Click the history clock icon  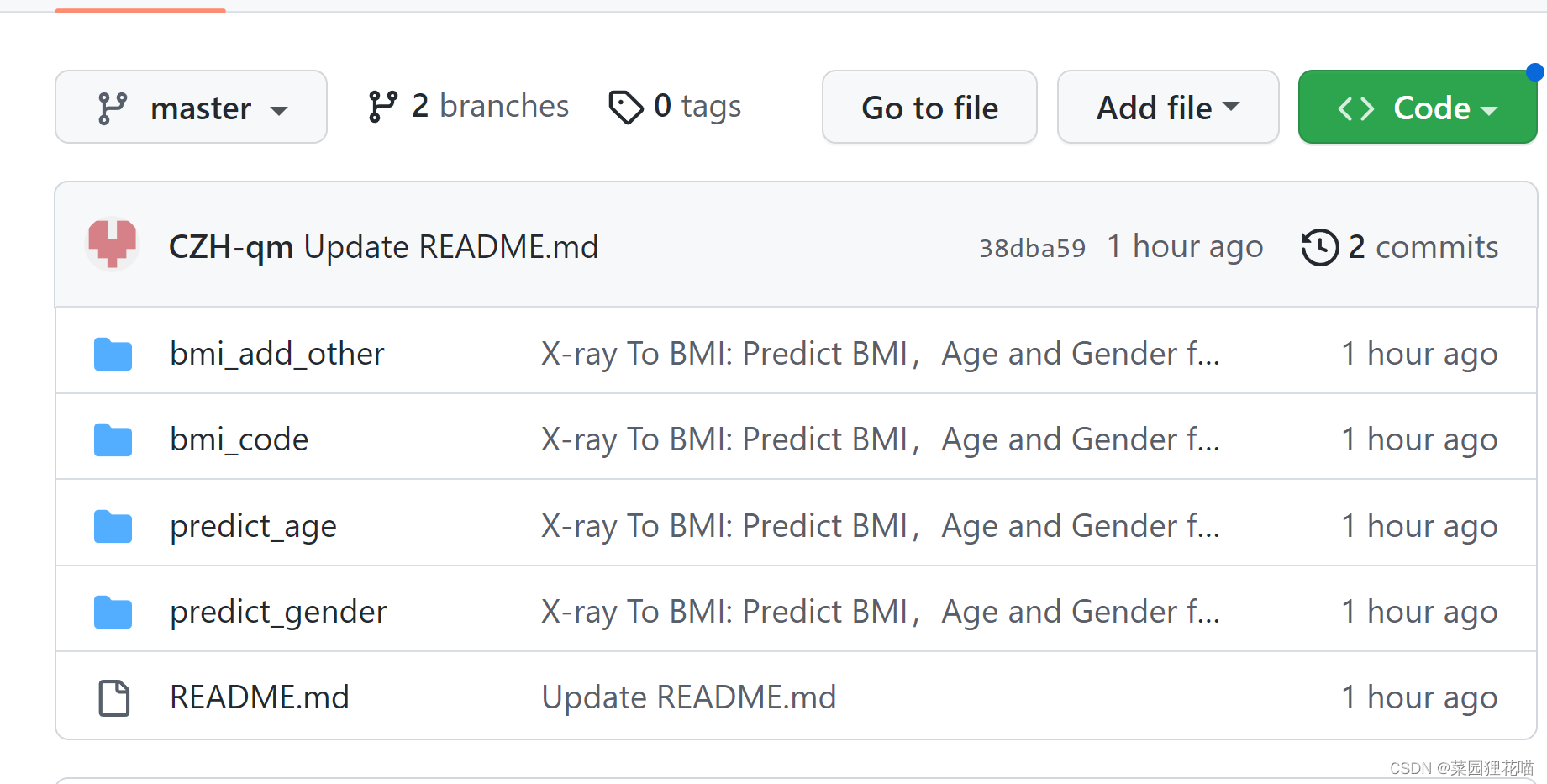[x=1320, y=247]
